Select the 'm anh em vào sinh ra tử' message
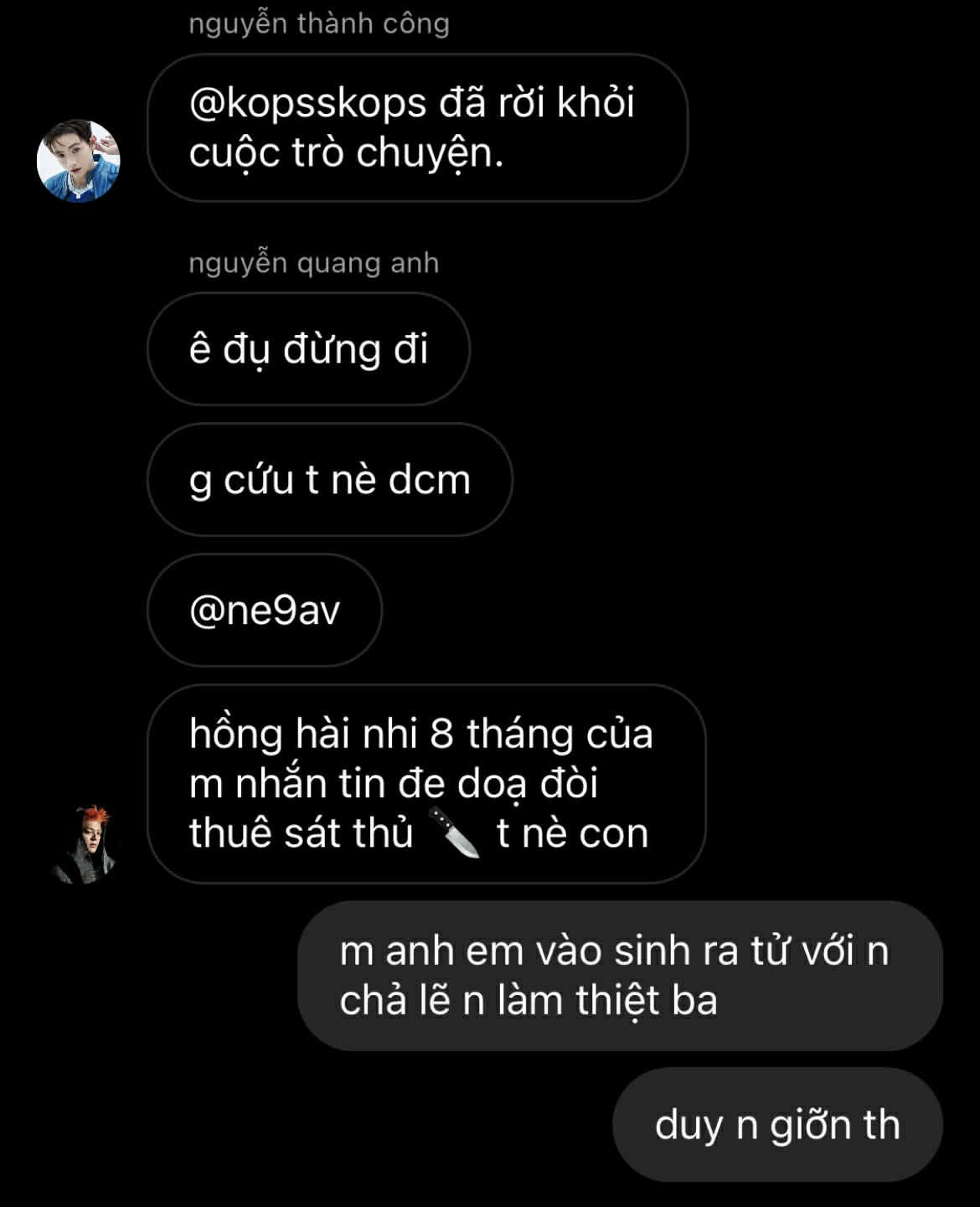Viewport: 980px width, 1207px height. tap(620, 976)
